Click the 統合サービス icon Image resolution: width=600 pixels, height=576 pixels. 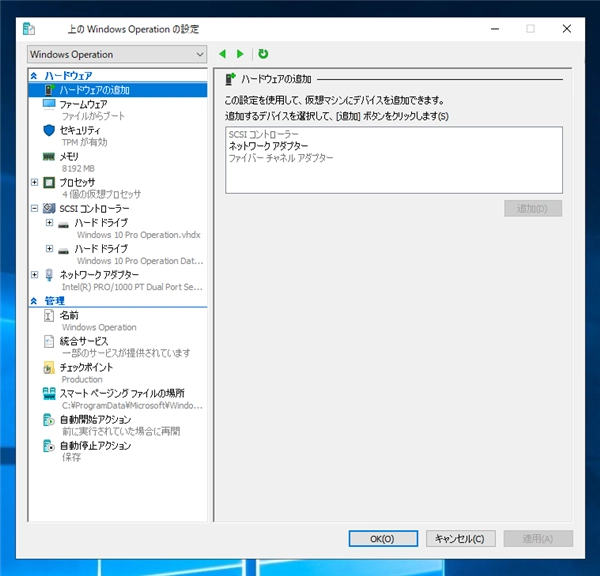49,341
